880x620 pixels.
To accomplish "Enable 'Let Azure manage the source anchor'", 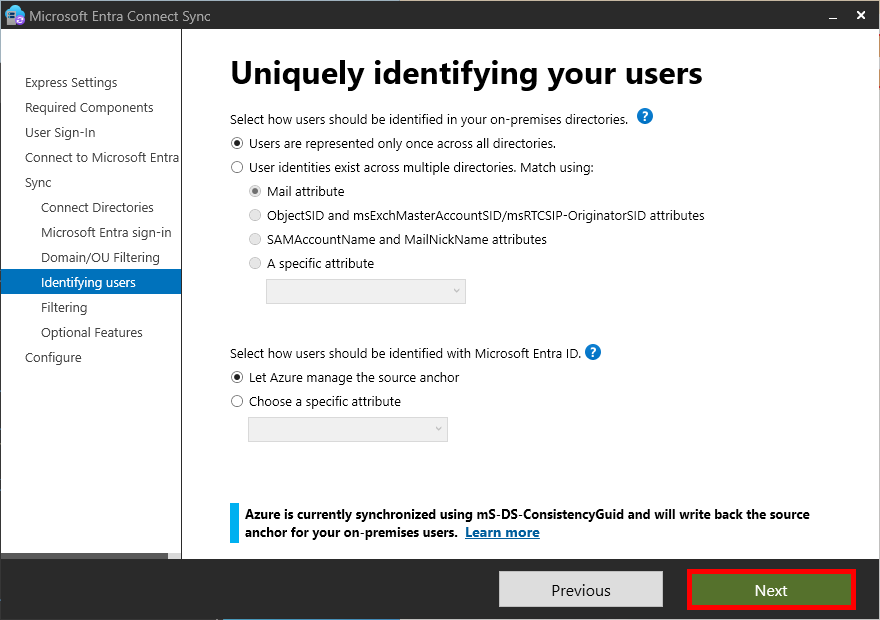I will pyautogui.click(x=237, y=377).
